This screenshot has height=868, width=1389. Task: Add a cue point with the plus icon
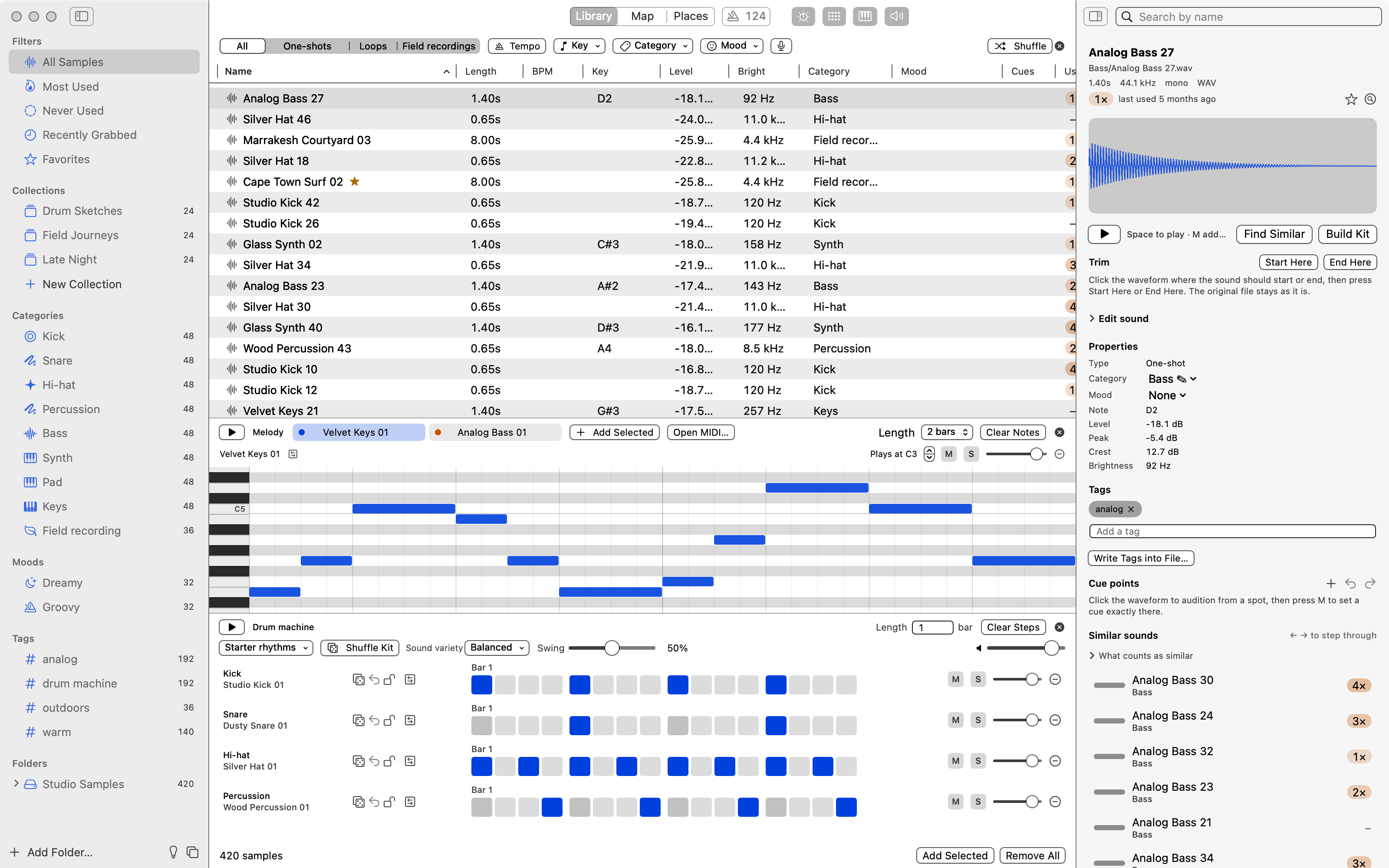1331,583
